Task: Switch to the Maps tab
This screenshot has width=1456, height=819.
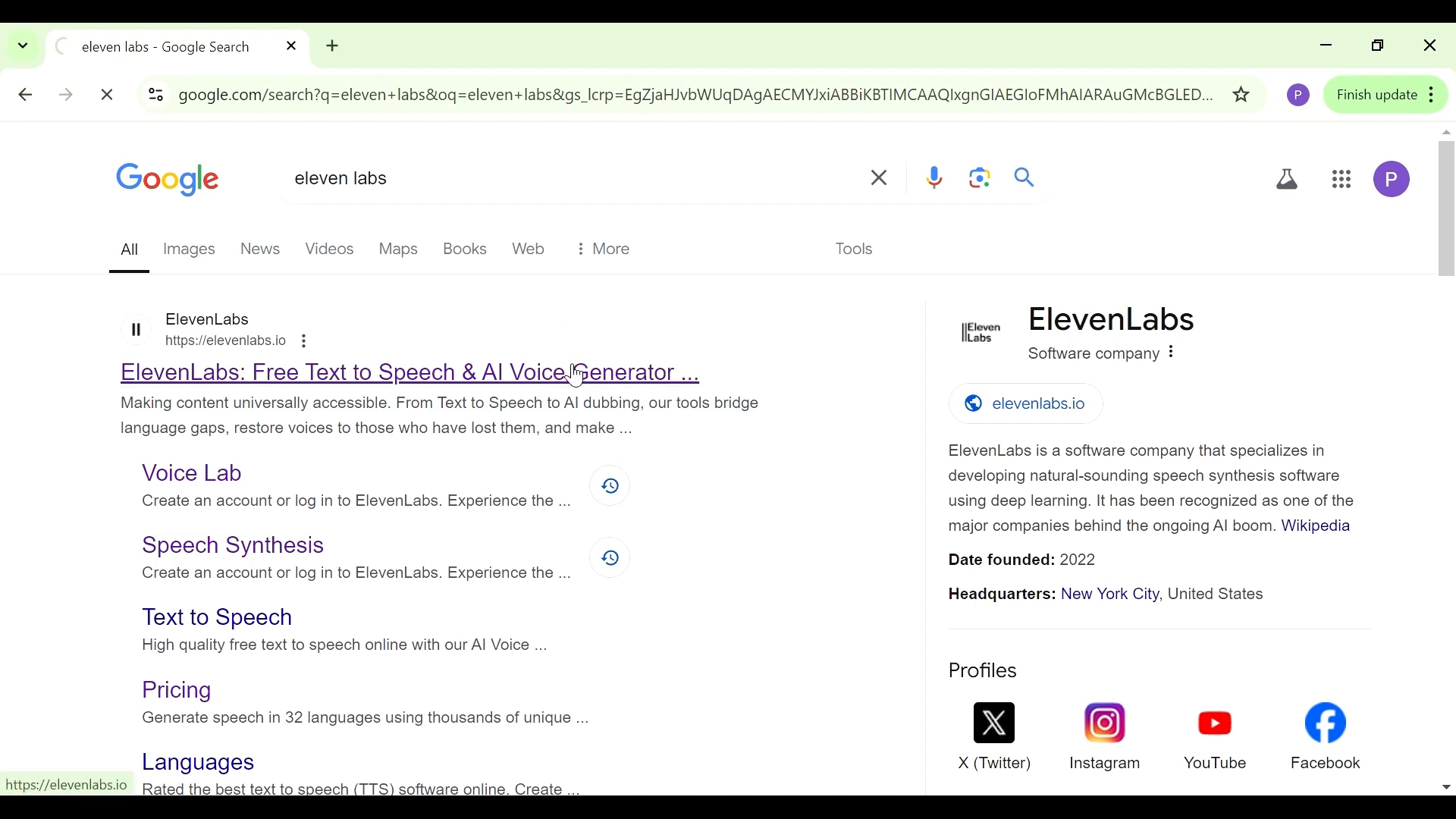Action: [400, 249]
